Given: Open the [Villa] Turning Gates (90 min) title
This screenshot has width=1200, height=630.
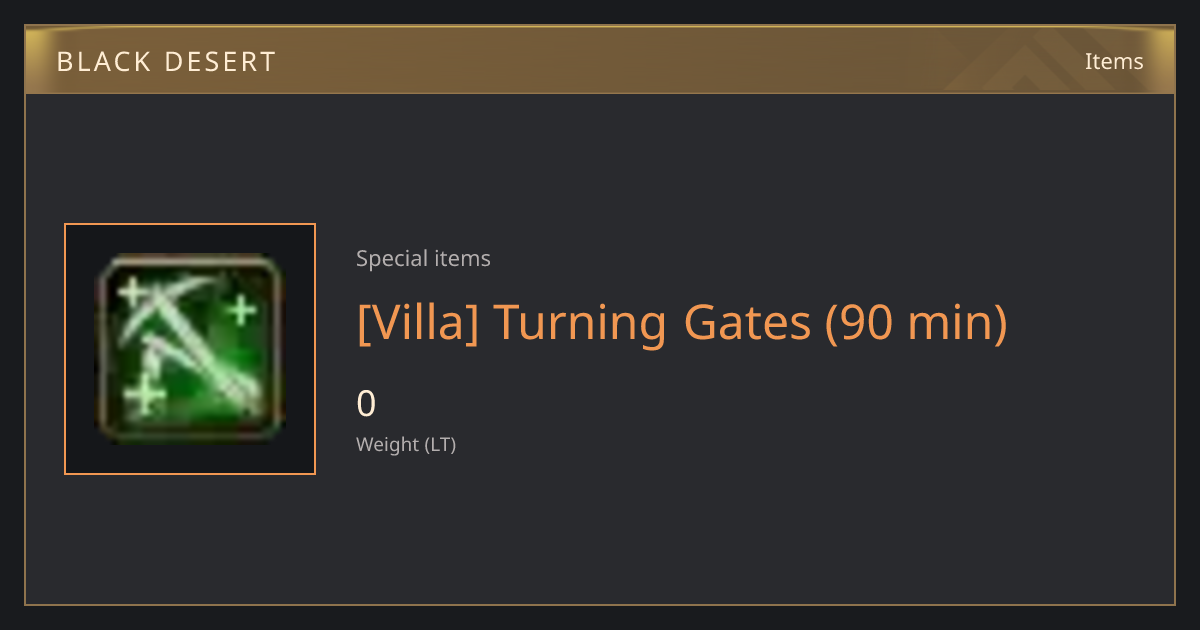Looking at the screenshot, I should tap(682, 322).
